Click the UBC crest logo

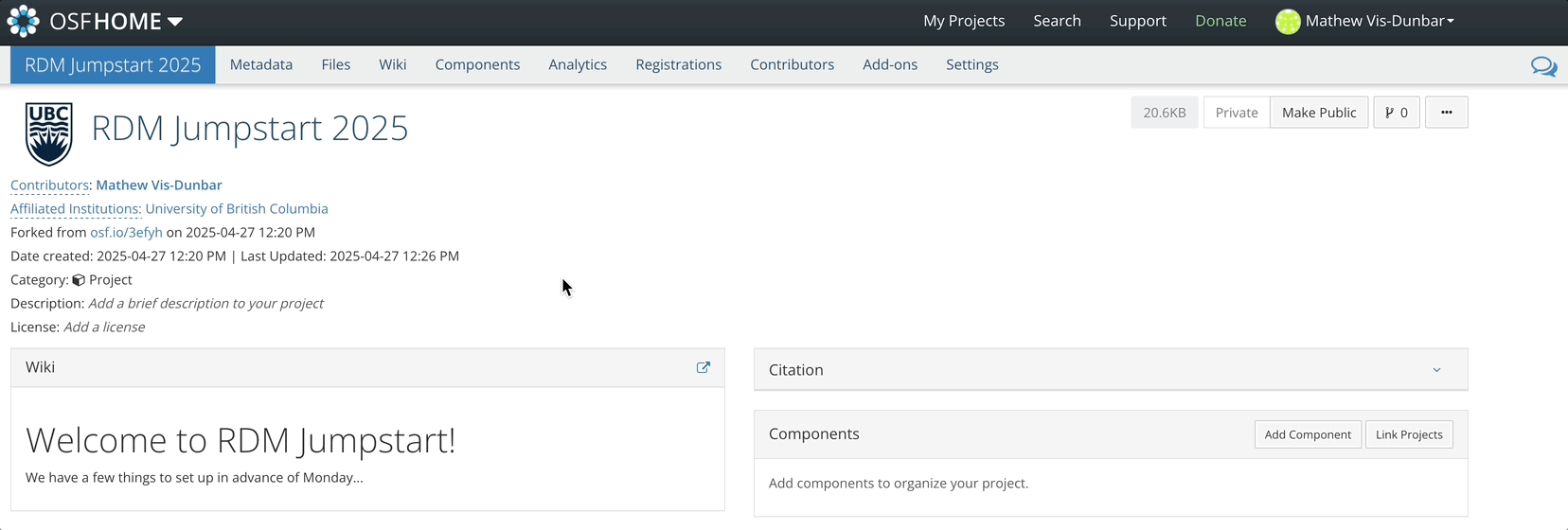click(x=49, y=133)
